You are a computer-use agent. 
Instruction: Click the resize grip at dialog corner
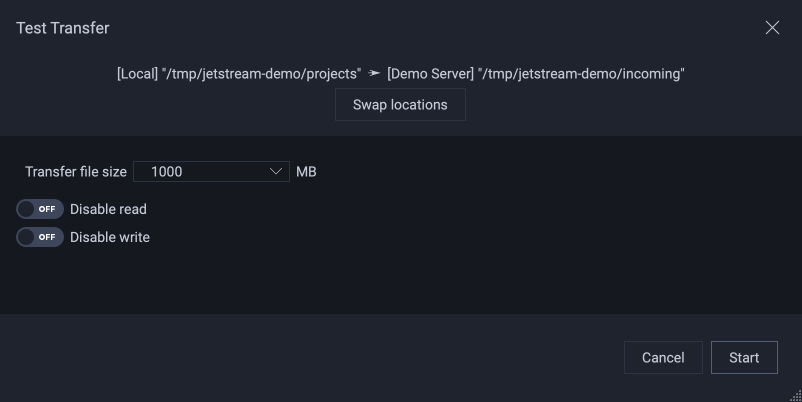[796, 396]
